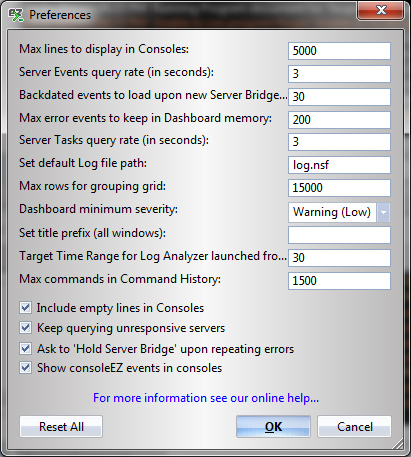Click the Max rows for grouping grid field
411x457 pixels.
pyautogui.click(x=339, y=188)
